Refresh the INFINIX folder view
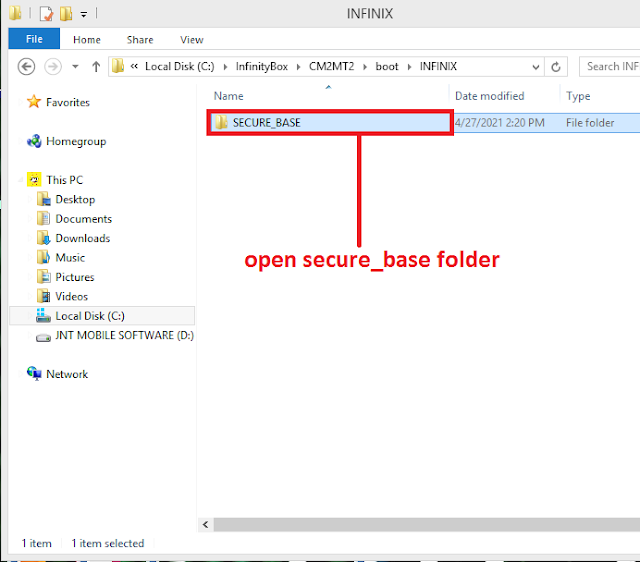640x562 pixels. coord(556,67)
